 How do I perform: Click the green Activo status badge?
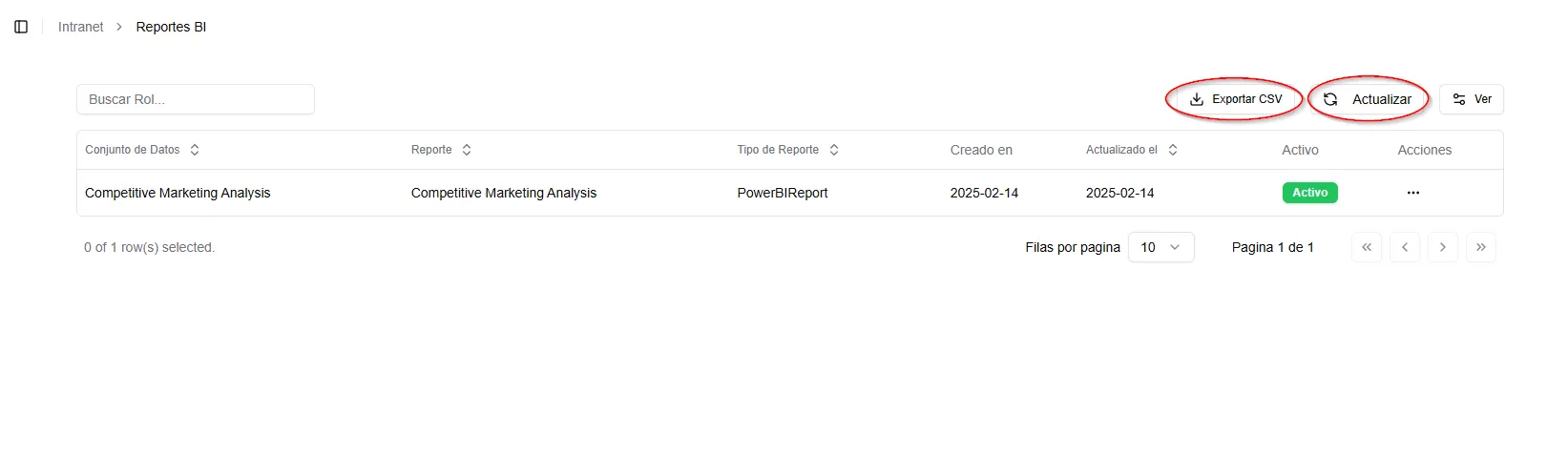click(1309, 193)
